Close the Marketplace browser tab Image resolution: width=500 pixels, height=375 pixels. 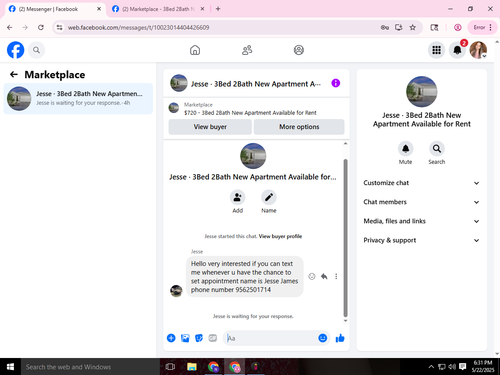(x=202, y=9)
